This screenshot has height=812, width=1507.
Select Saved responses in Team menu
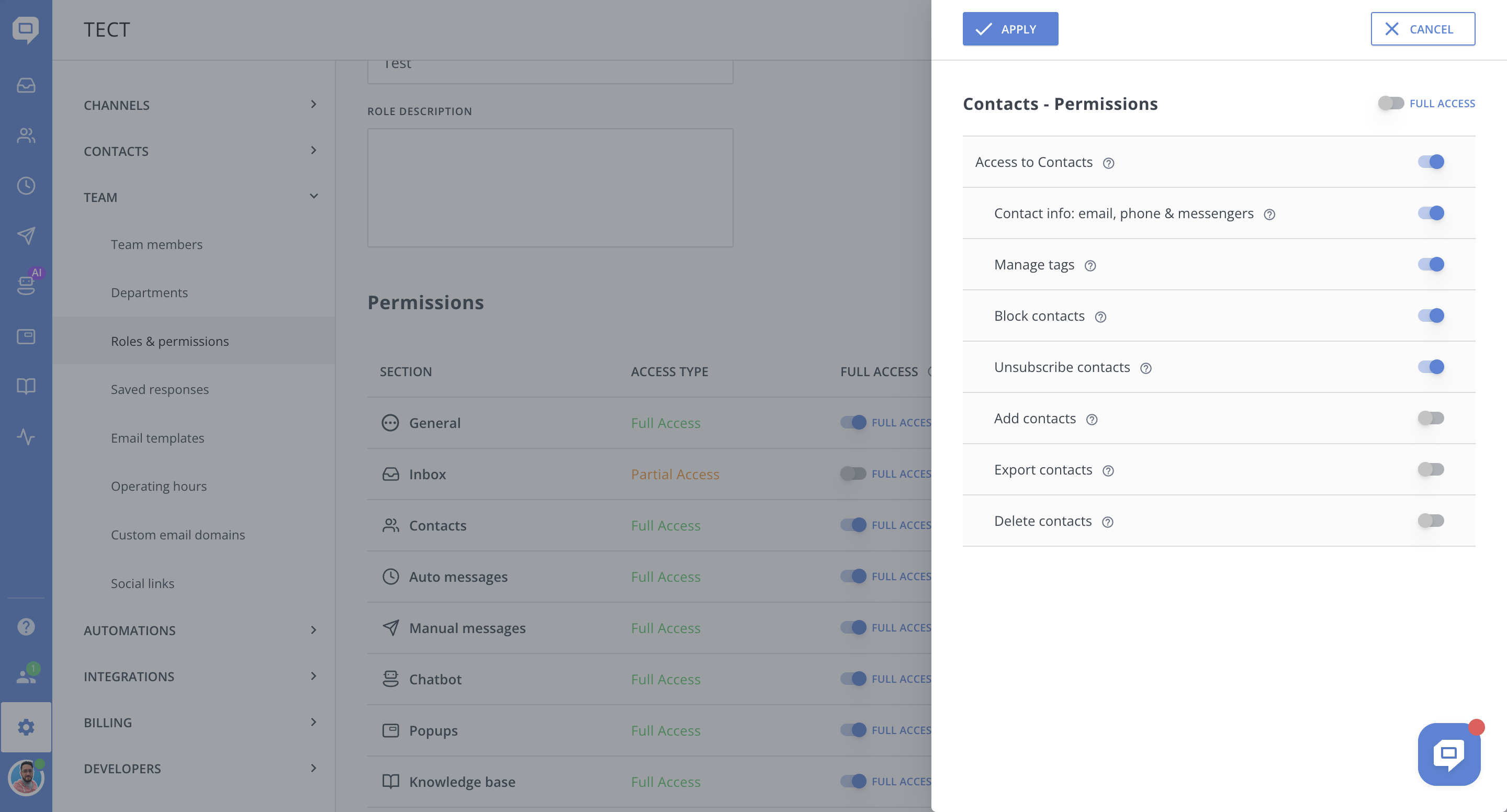(160, 390)
